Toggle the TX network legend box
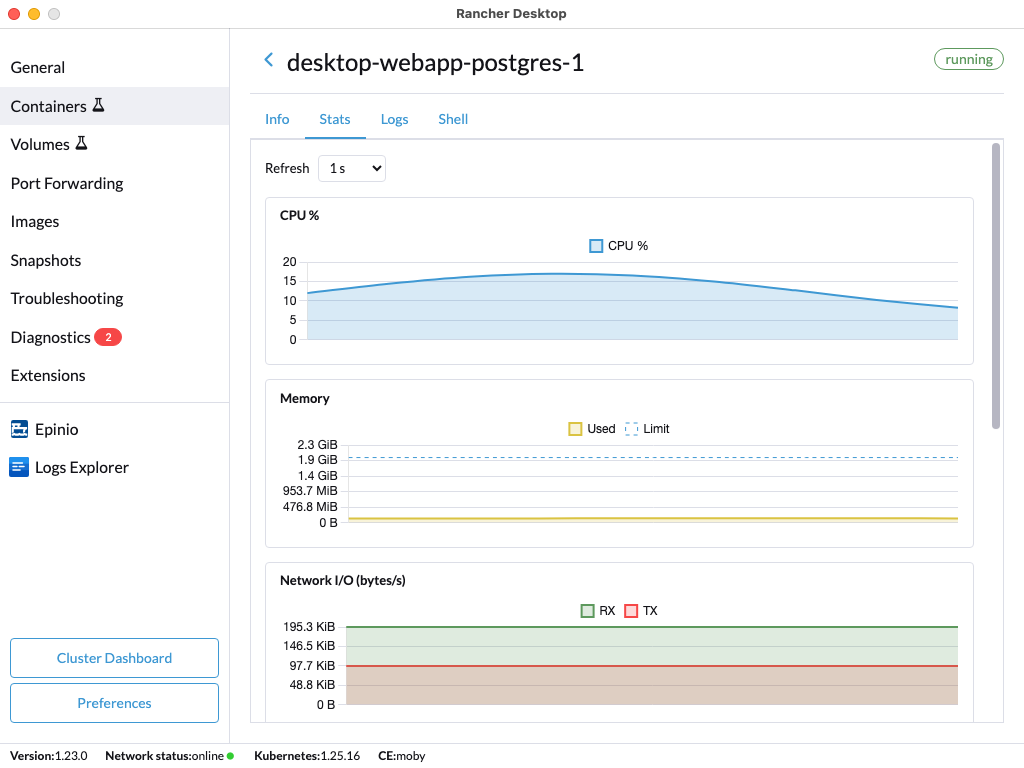This screenshot has height=768, width=1024. pos(631,611)
